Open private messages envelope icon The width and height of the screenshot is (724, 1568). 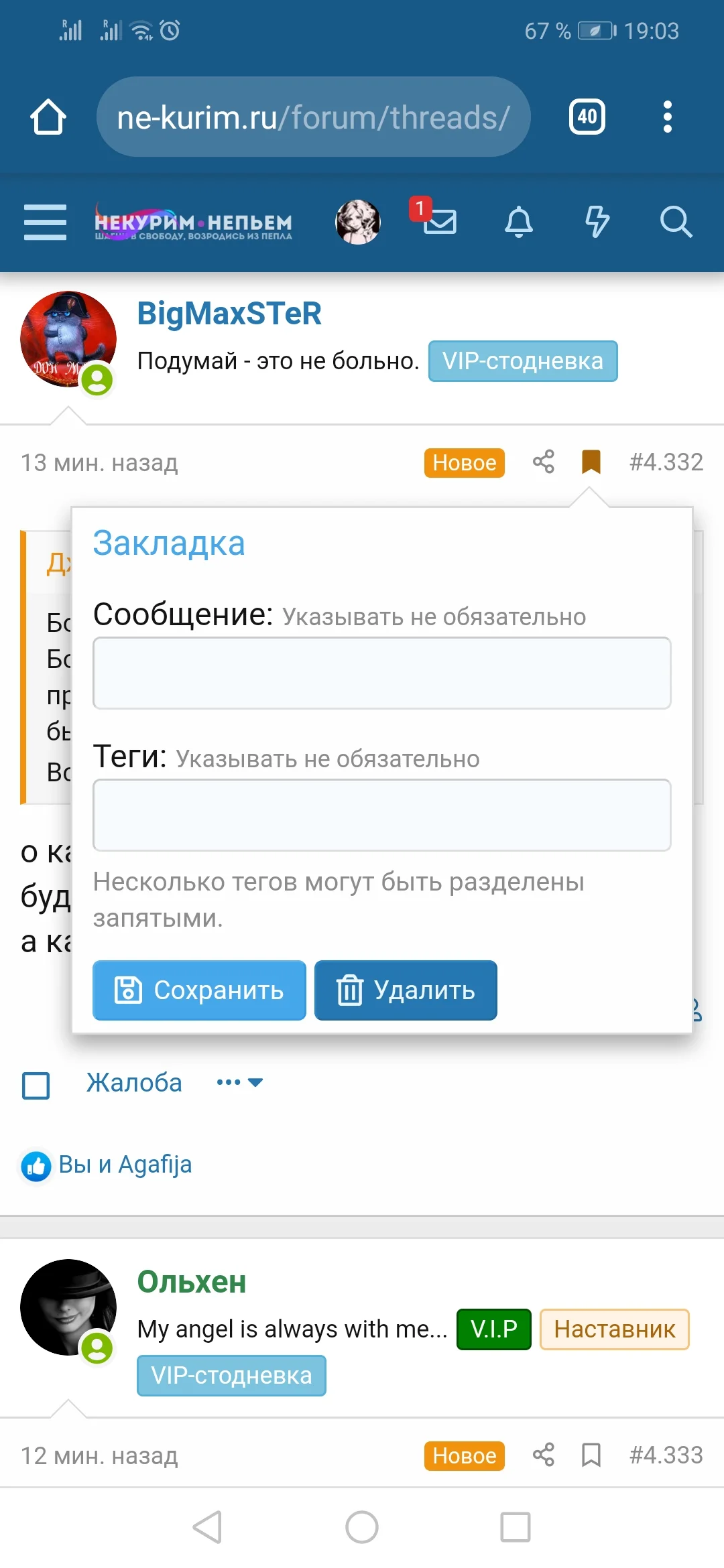440,221
